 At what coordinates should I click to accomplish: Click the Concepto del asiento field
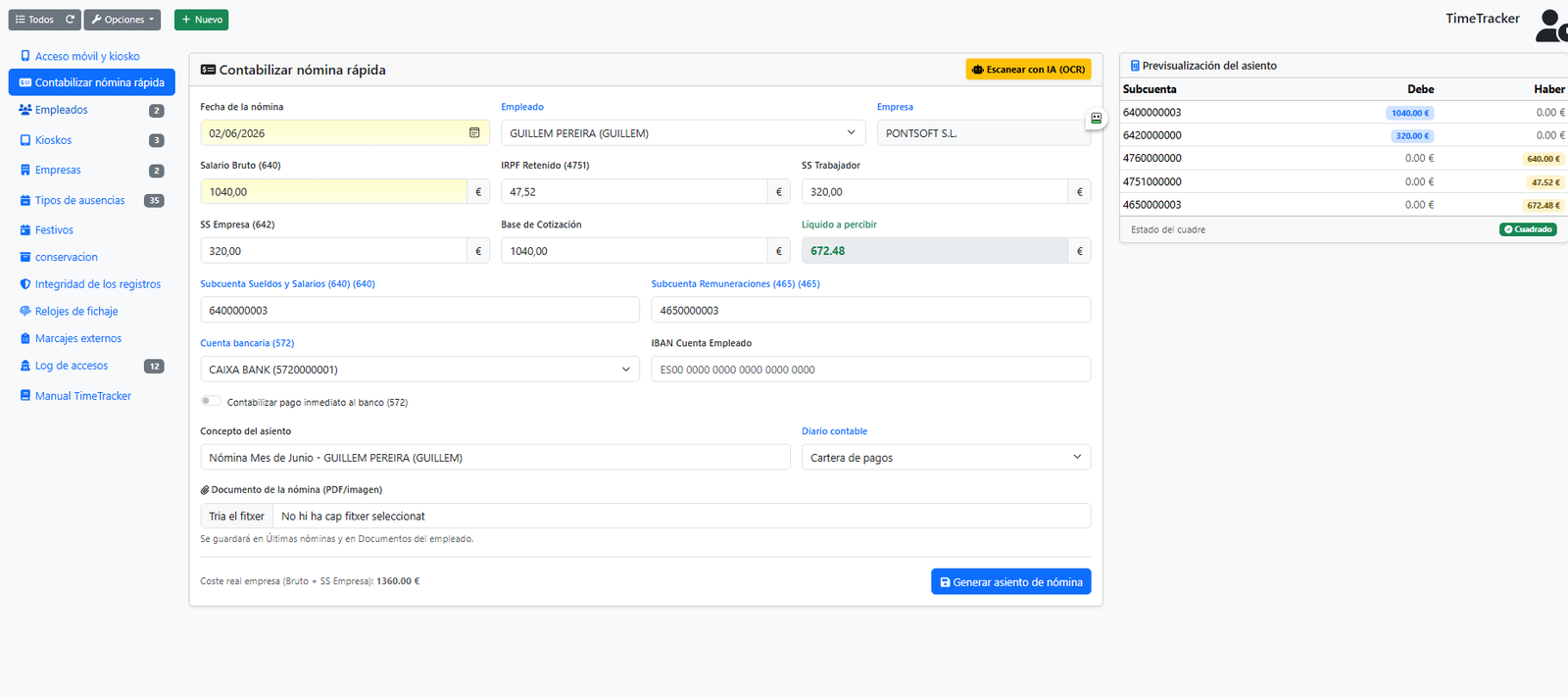pos(495,457)
